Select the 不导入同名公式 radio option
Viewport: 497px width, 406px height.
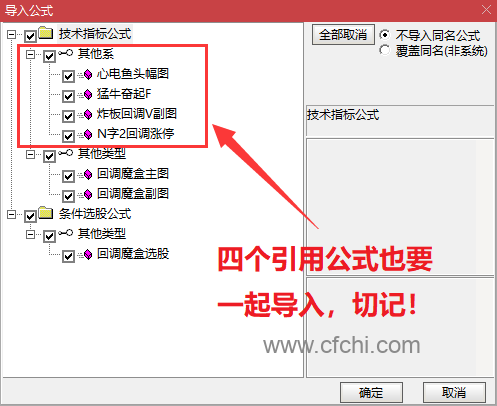point(384,35)
